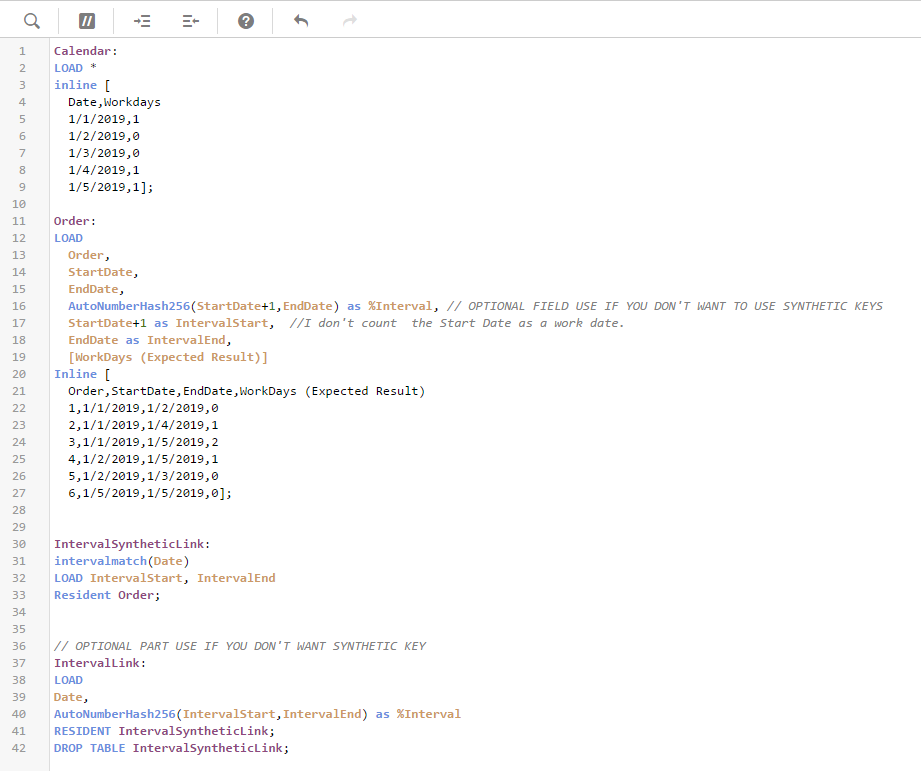Place cursor on 'IntervalSyntheticLink:' label on line 30

132,544
